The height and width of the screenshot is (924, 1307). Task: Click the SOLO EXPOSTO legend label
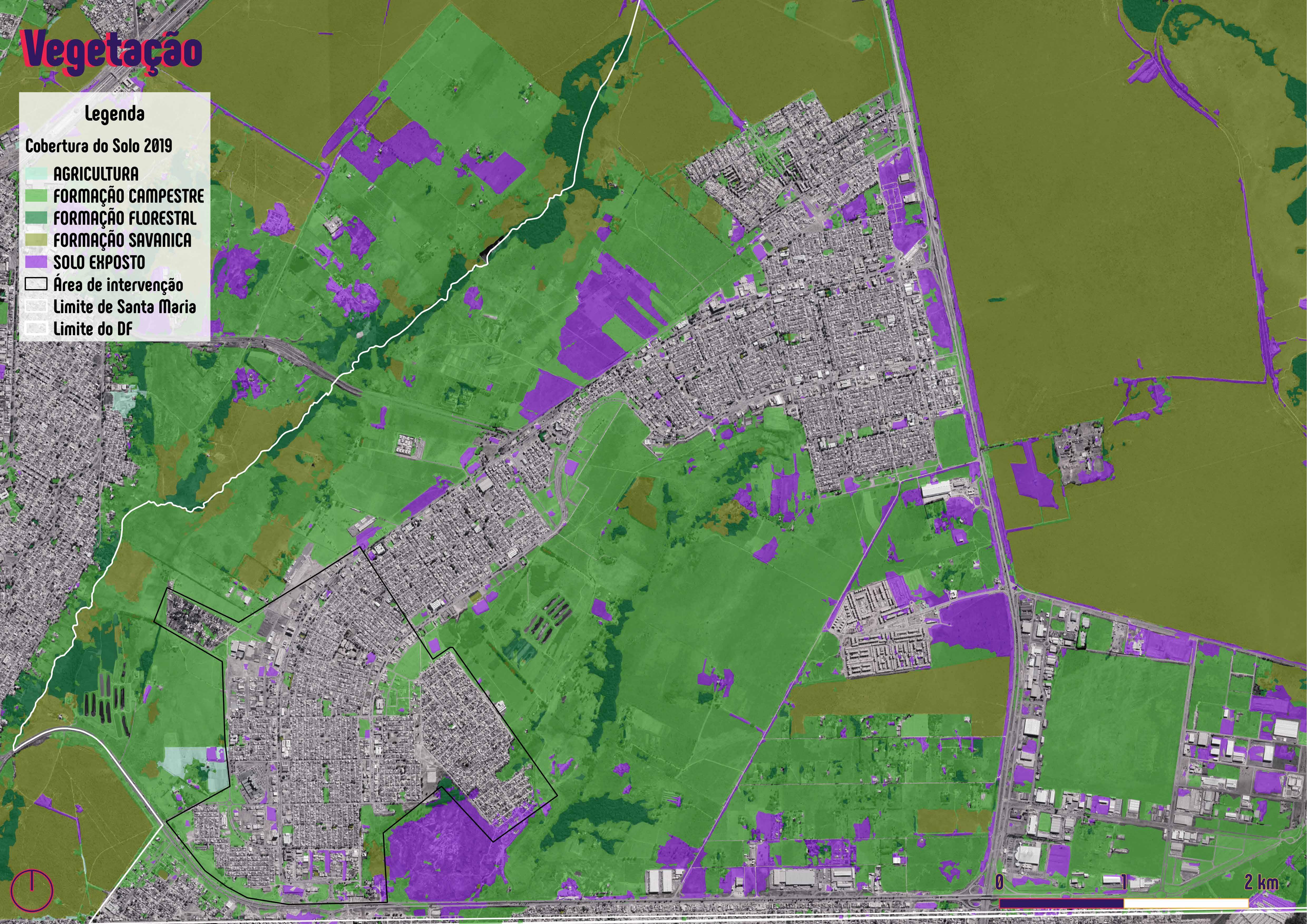pyautogui.click(x=99, y=262)
